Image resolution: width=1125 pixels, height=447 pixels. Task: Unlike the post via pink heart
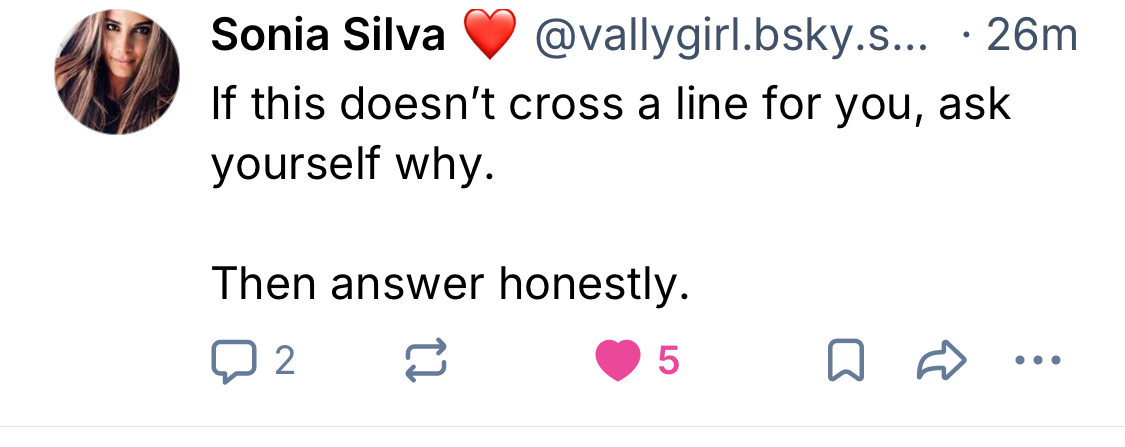617,361
